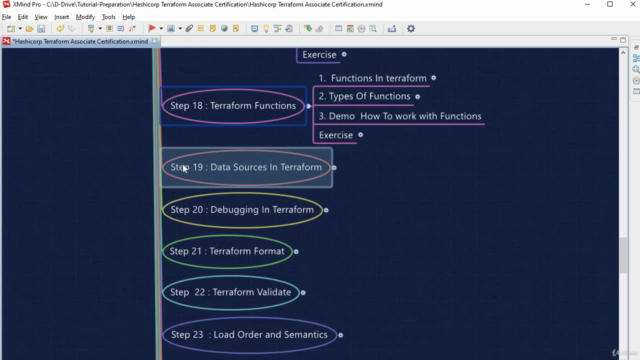
Task: Open the Insert menu
Action: 62,17
